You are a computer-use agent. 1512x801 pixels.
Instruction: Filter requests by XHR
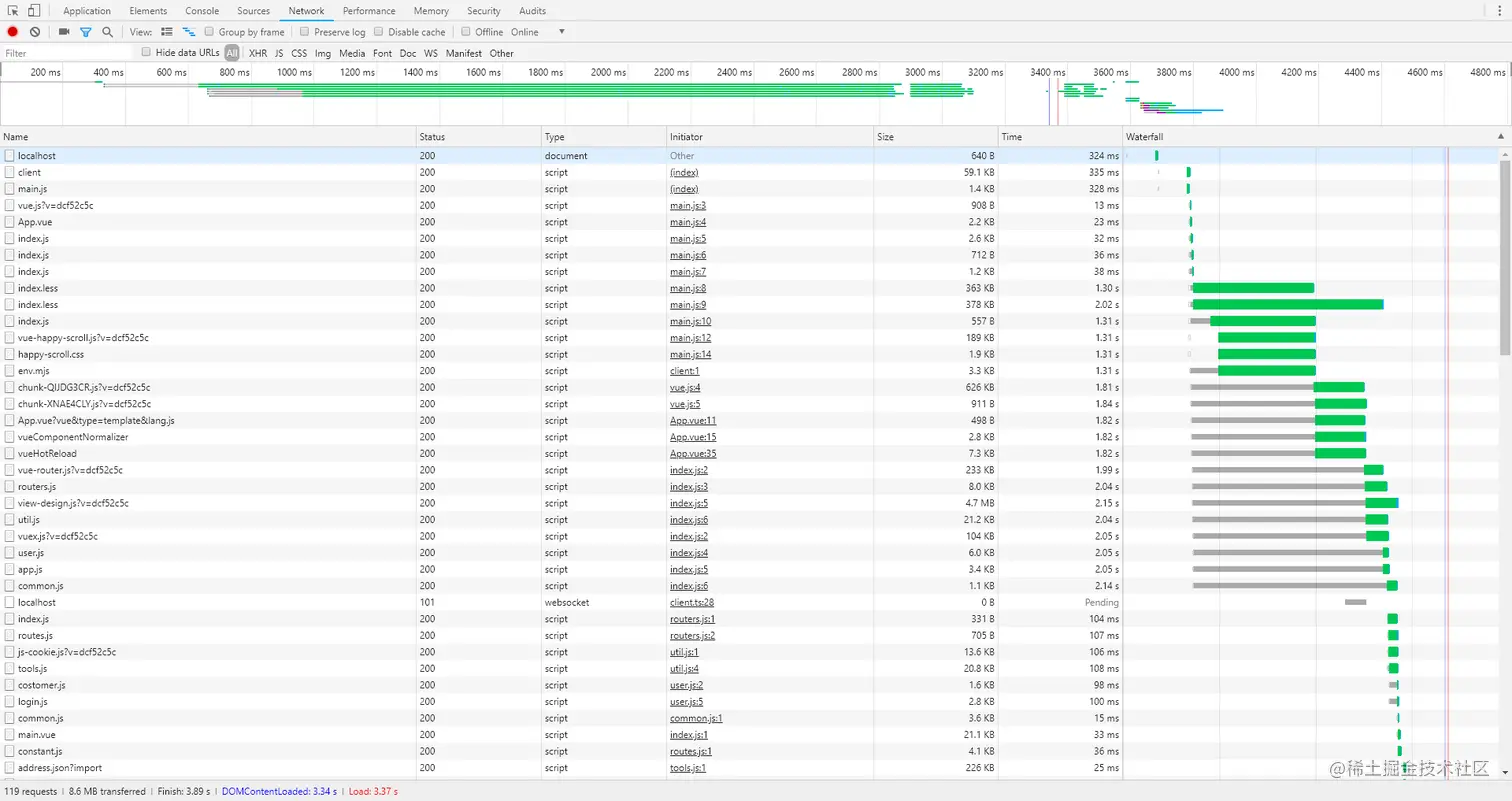pos(258,53)
